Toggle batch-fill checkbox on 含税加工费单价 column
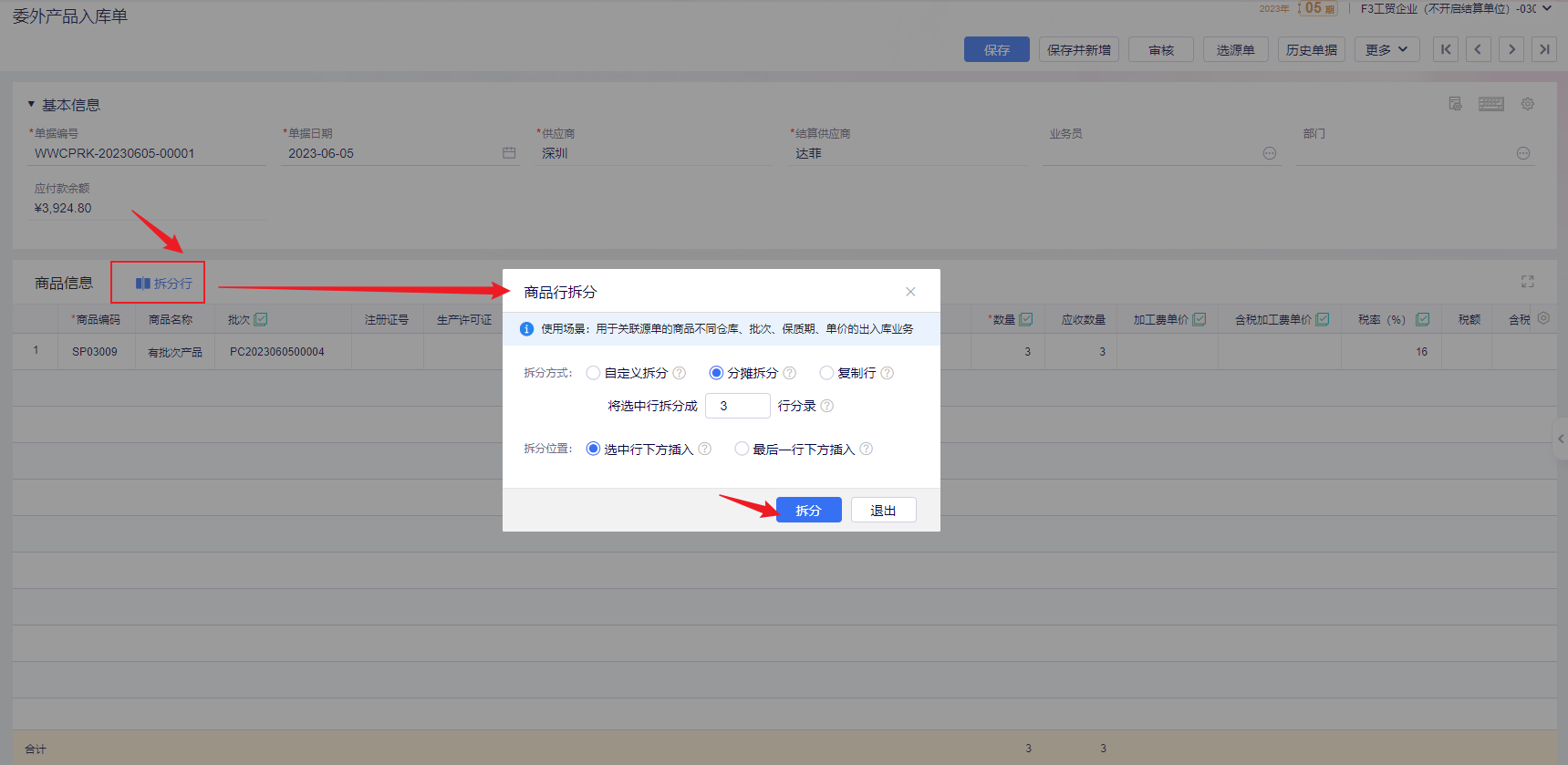The width and height of the screenshot is (1568, 765). click(x=1323, y=319)
